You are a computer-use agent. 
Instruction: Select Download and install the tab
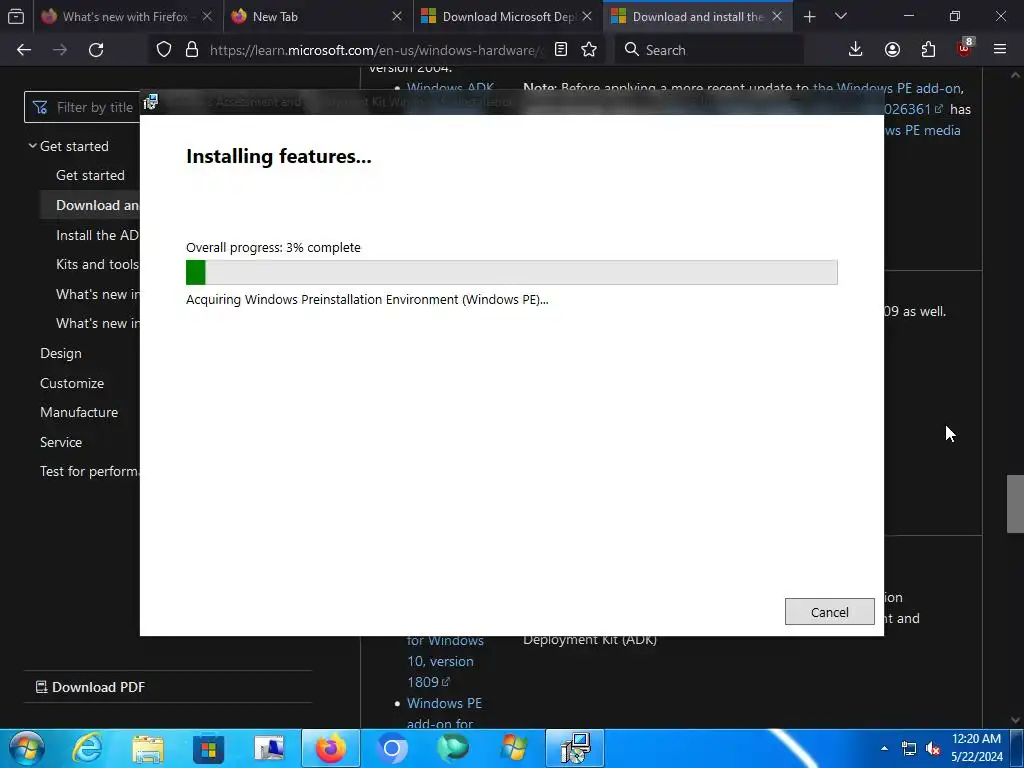697,16
